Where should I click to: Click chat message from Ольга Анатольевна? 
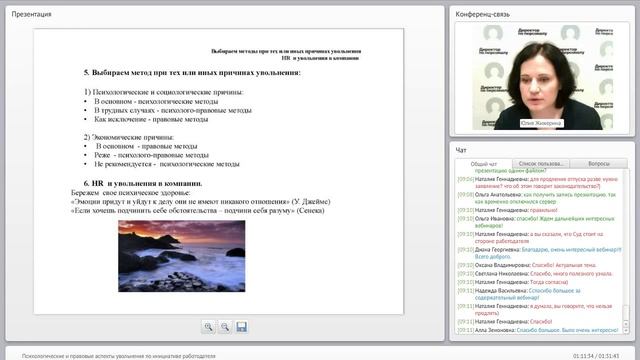pyautogui.click(x=537, y=198)
